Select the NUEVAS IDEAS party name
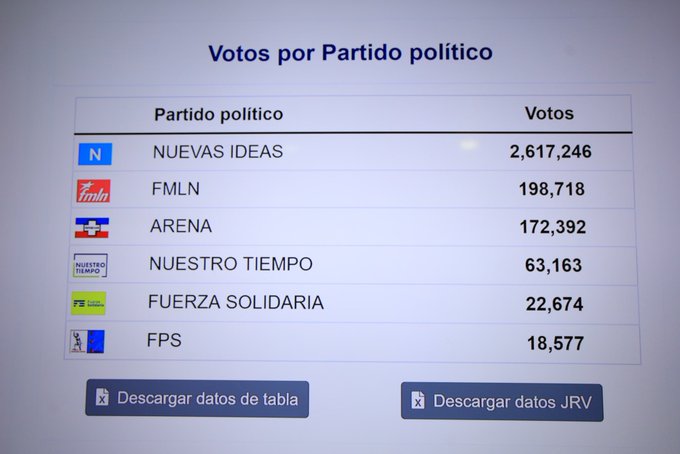The image size is (680, 454). (217, 152)
